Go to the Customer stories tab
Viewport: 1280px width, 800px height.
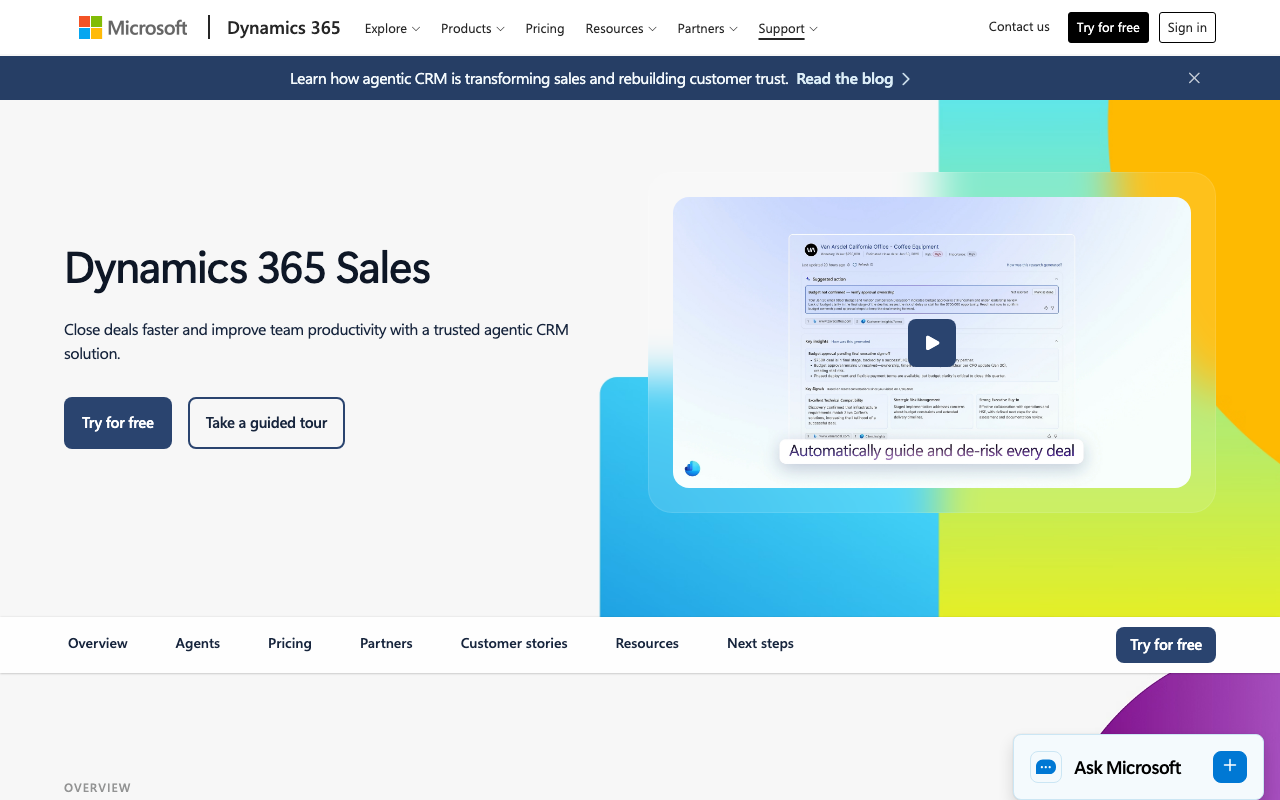click(x=514, y=643)
